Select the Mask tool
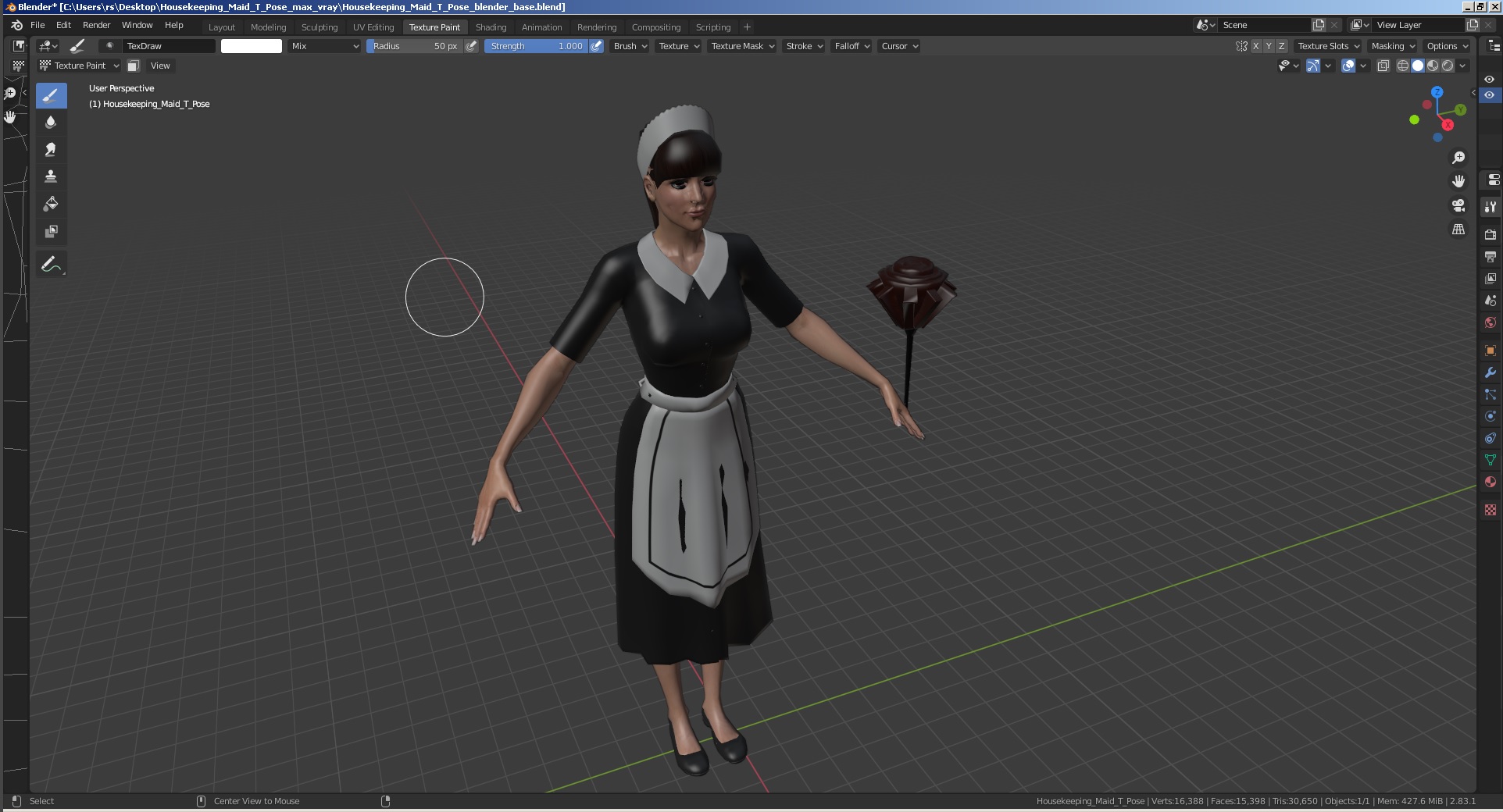Viewport: 1503px width, 812px height. point(51,232)
